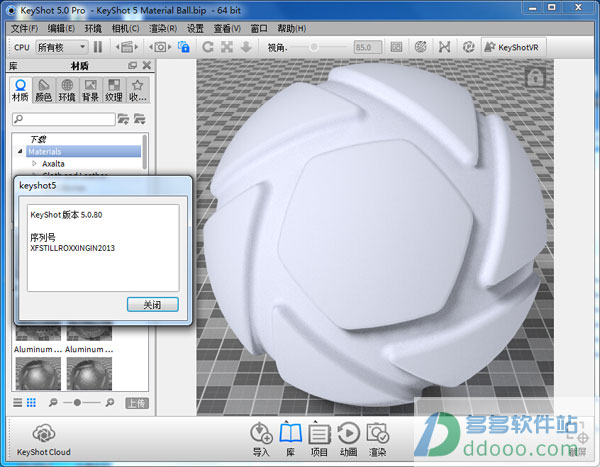This screenshot has height=467, width=600.
Task: Open the 动画 animation panel
Action: point(348,439)
